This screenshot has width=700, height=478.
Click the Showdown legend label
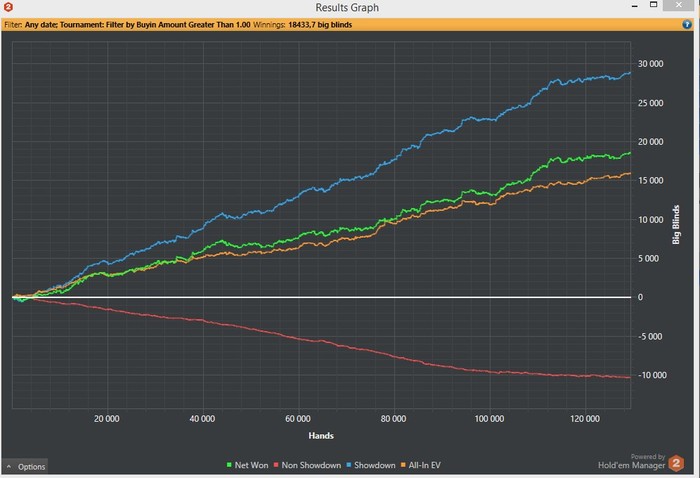(375, 465)
